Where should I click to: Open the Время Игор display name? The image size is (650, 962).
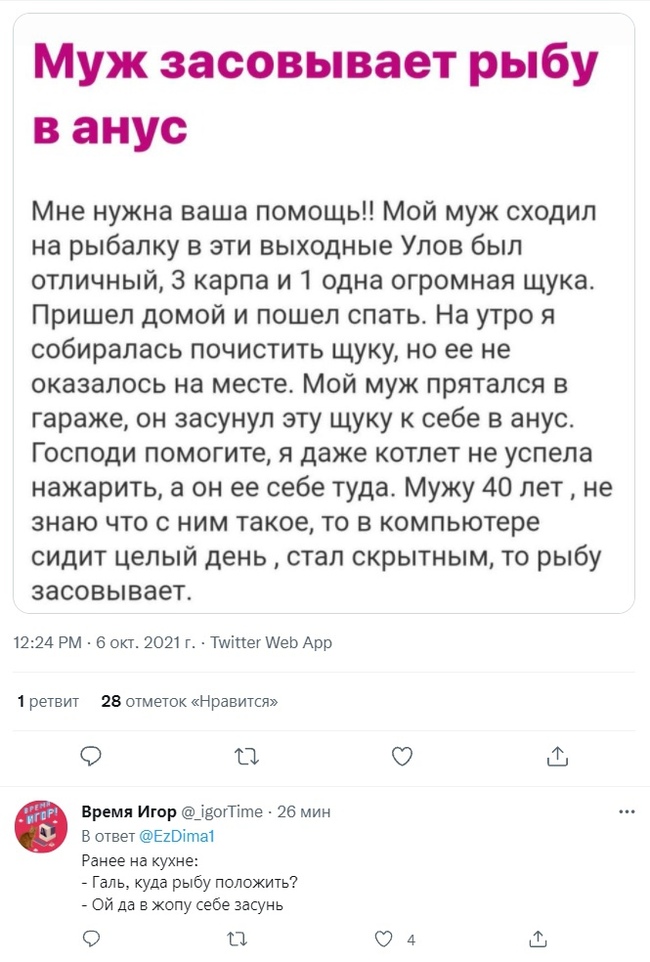tap(127, 810)
